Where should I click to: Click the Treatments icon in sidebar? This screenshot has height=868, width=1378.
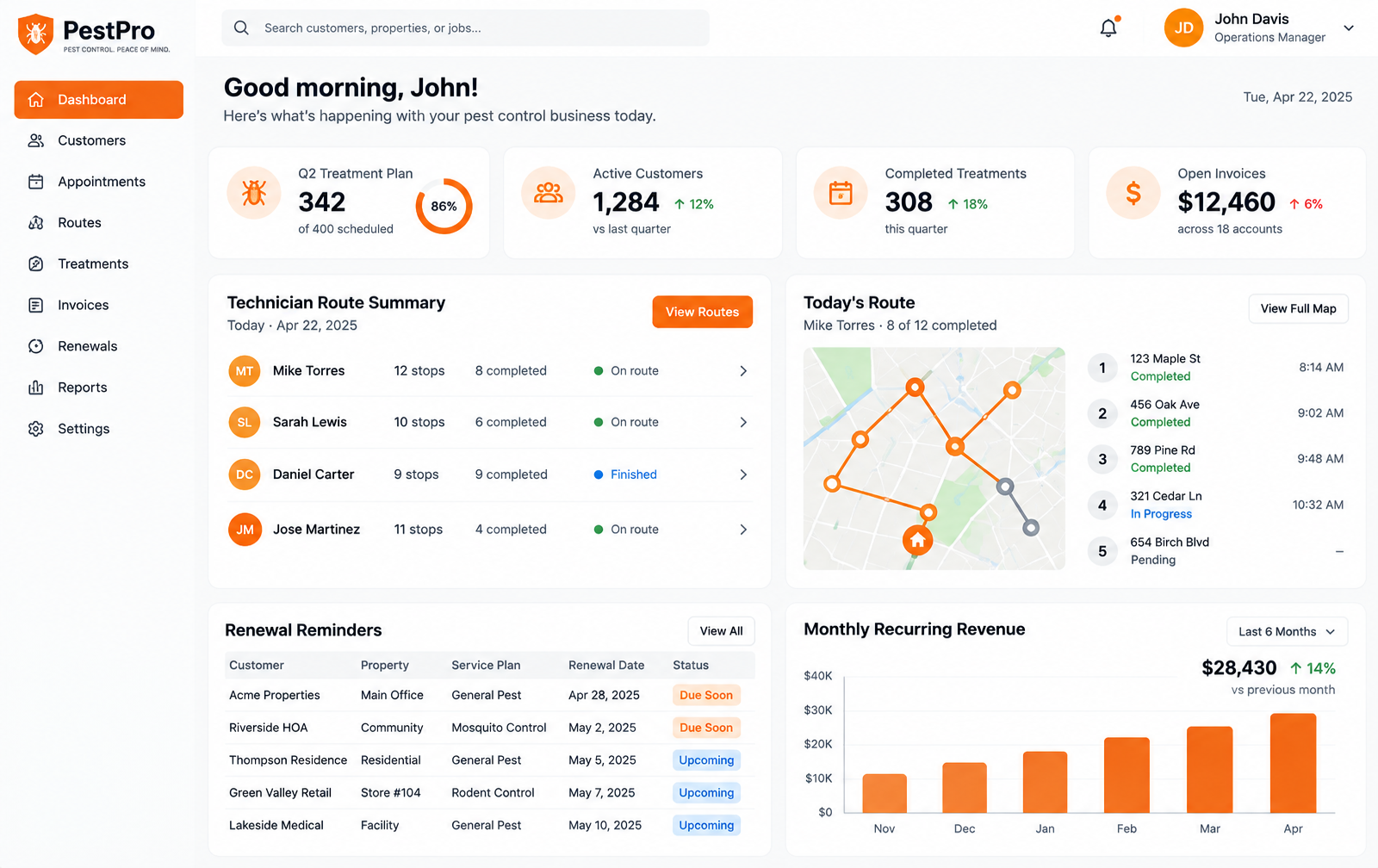35,263
